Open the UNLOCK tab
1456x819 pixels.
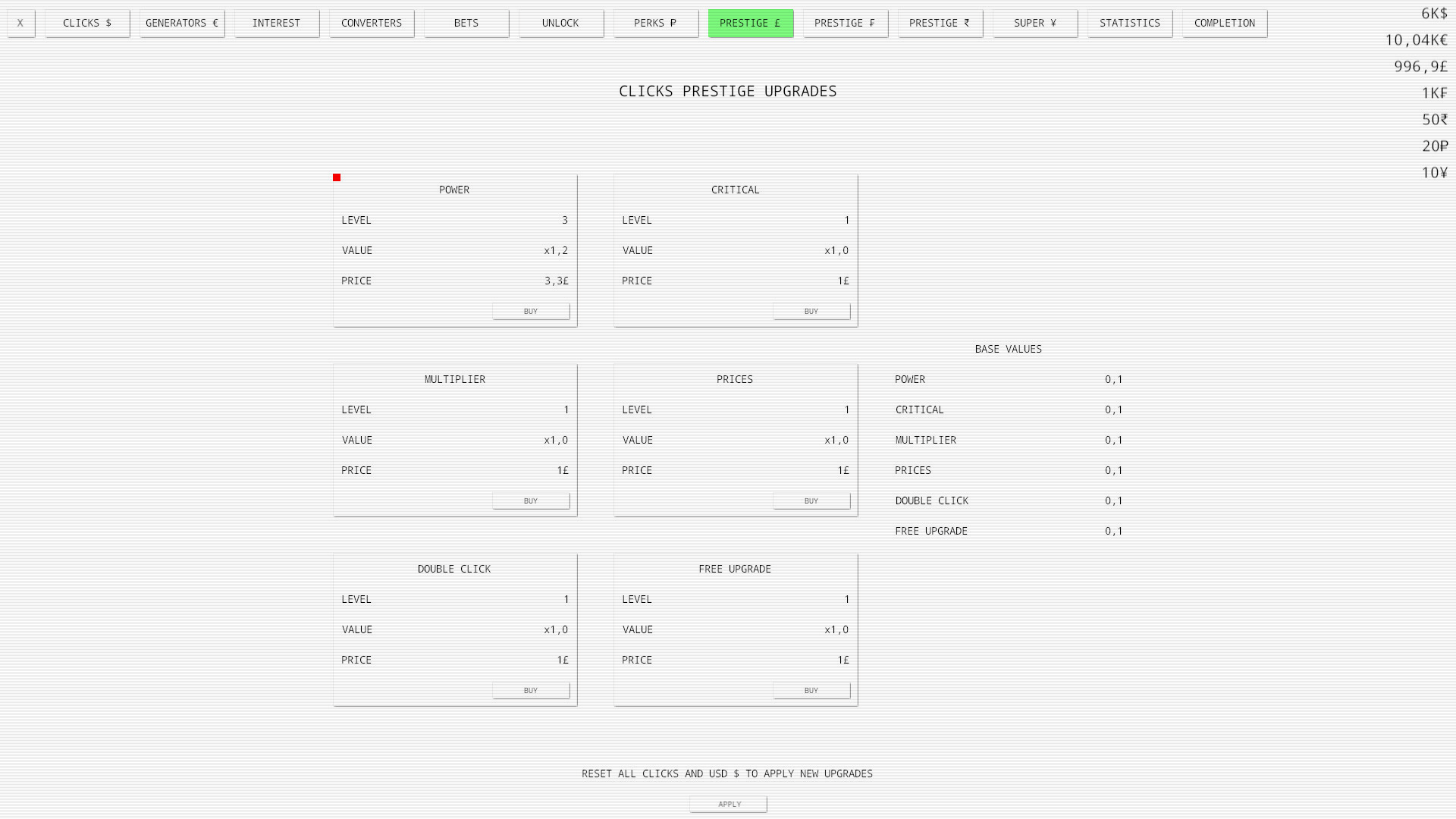tap(561, 23)
